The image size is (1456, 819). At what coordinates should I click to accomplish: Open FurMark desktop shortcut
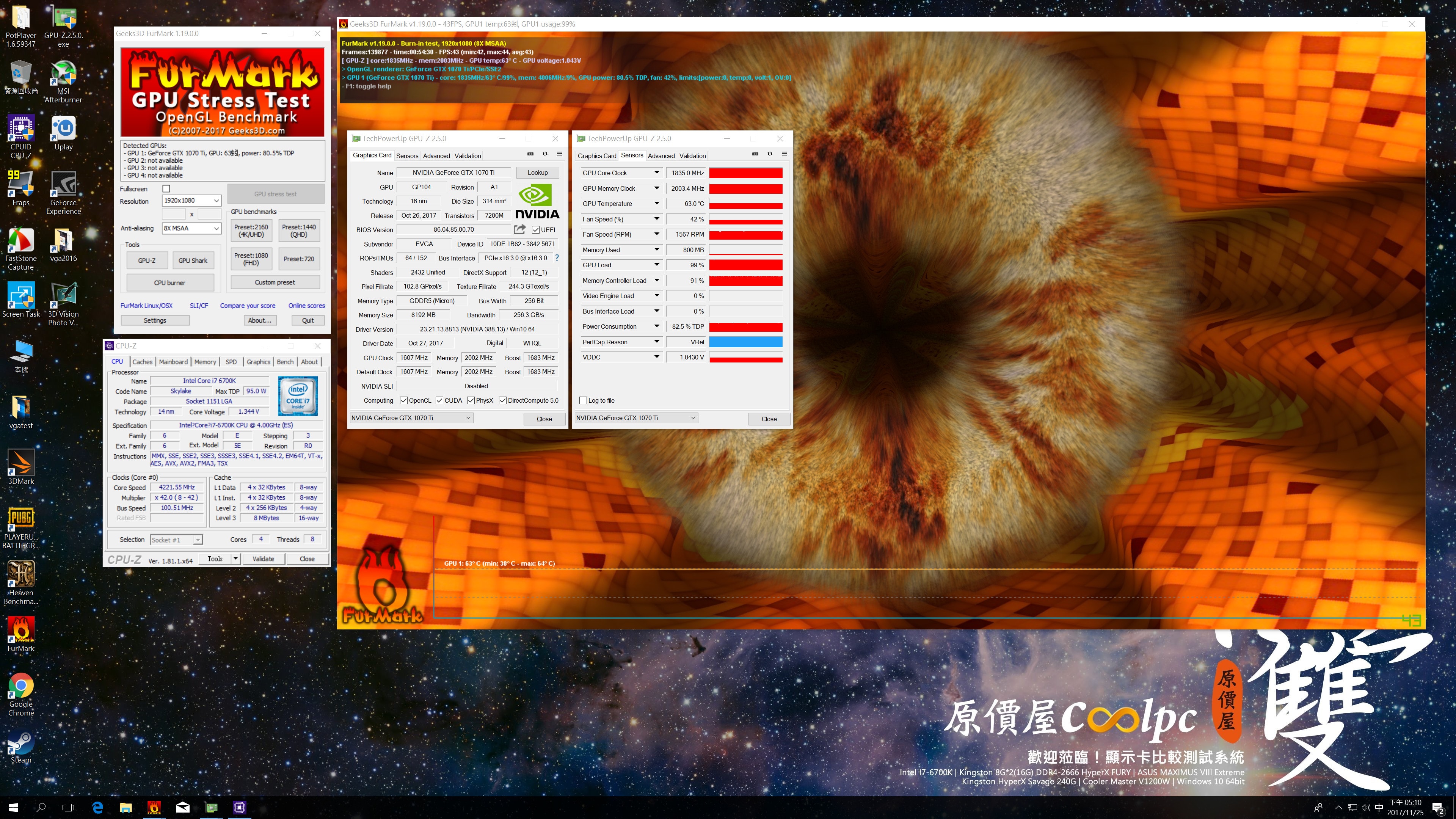tap(21, 634)
